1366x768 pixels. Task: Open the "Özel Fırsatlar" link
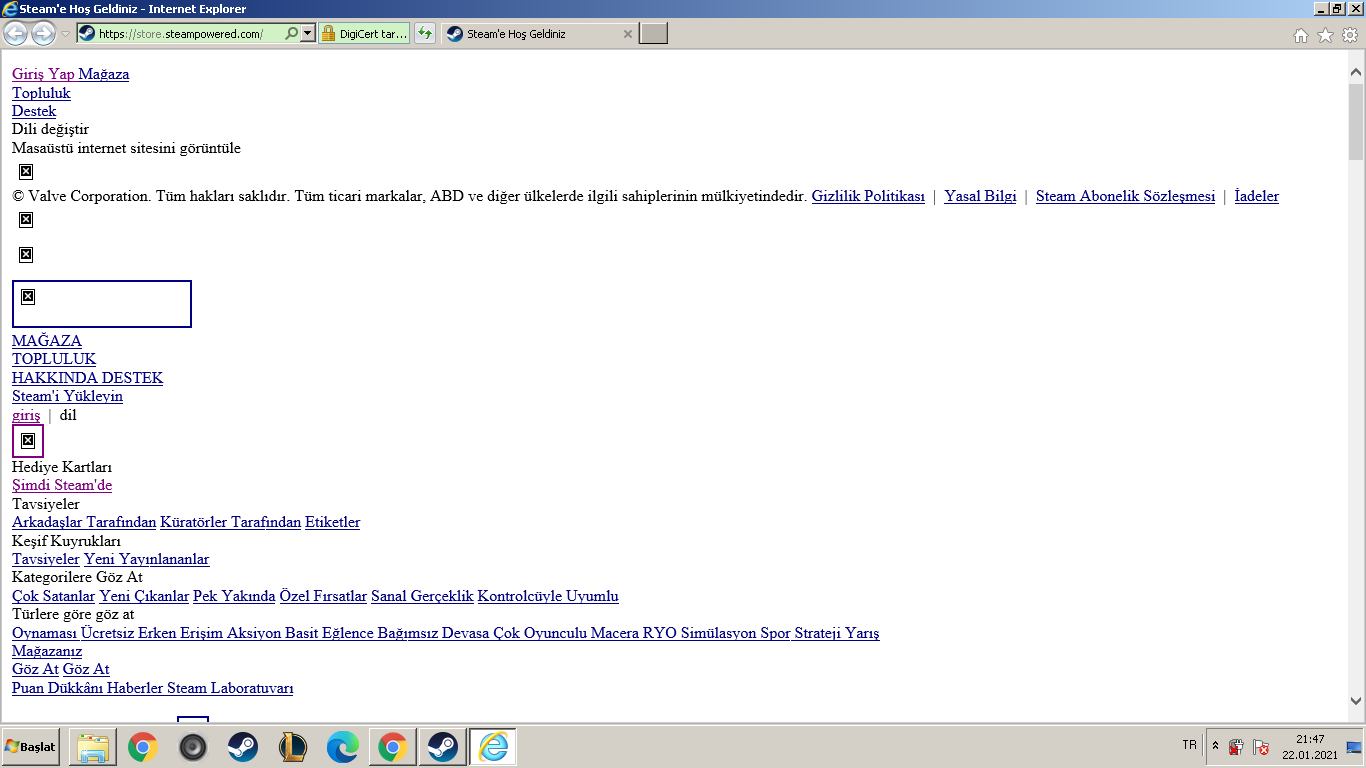click(323, 596)
